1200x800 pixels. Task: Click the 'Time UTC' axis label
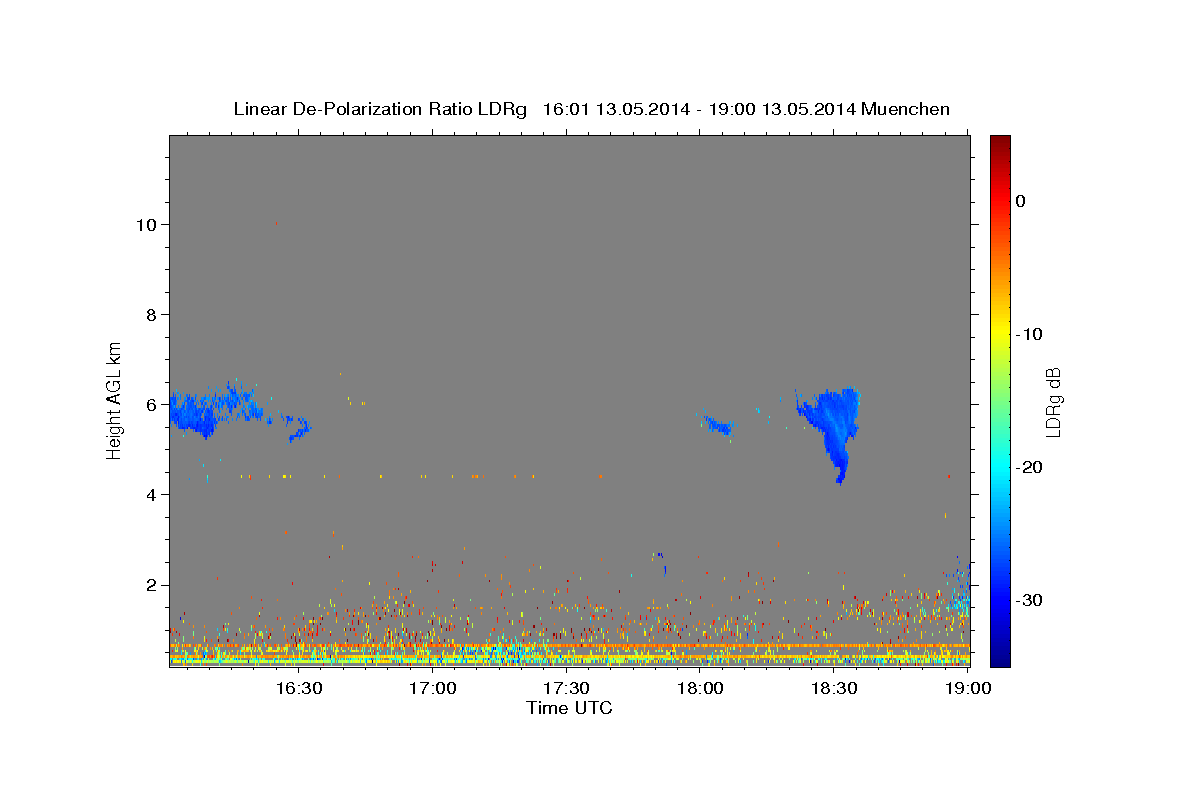click(569, 708)
